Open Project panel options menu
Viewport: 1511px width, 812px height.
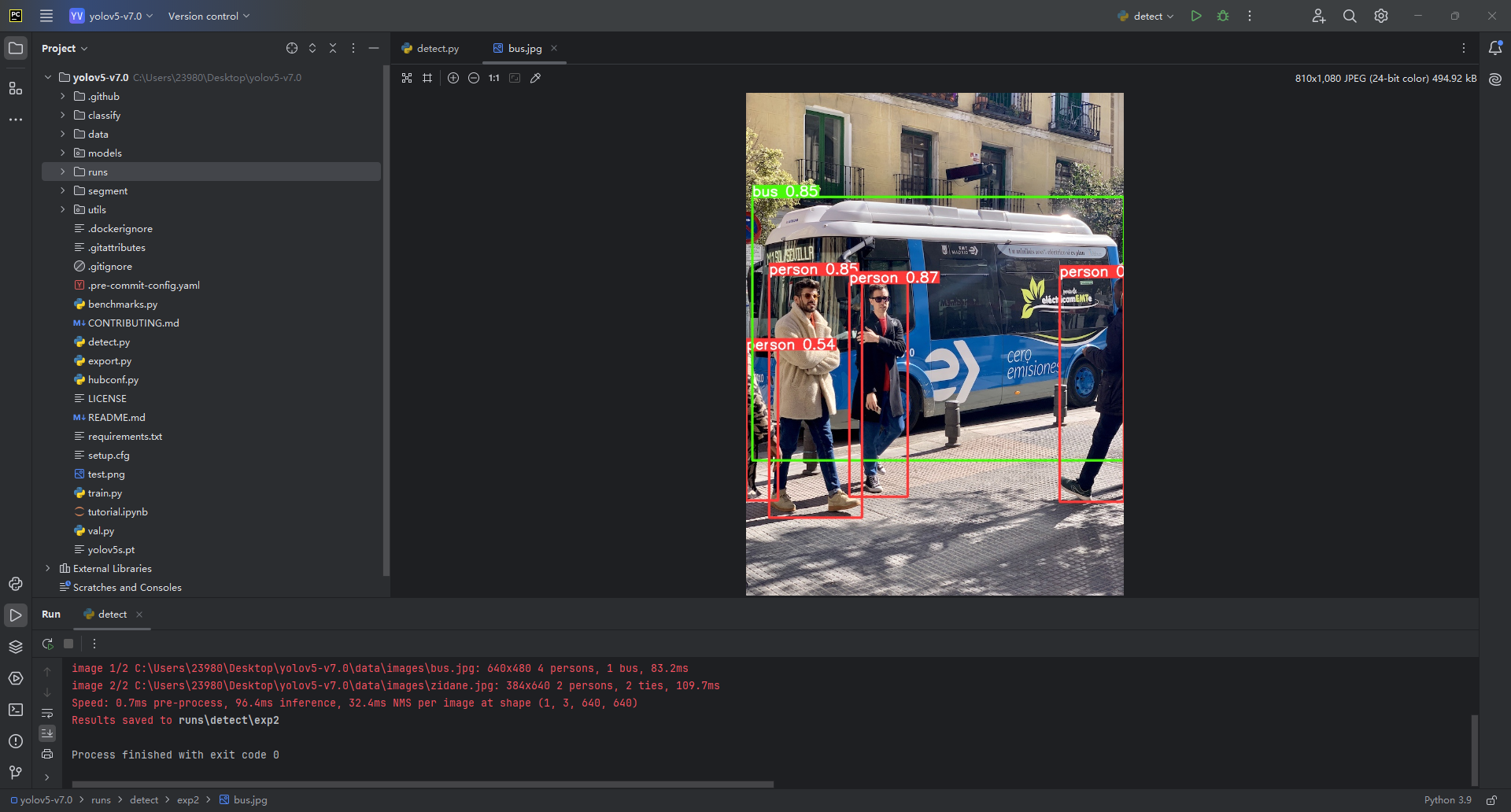(x=353, y=48)
